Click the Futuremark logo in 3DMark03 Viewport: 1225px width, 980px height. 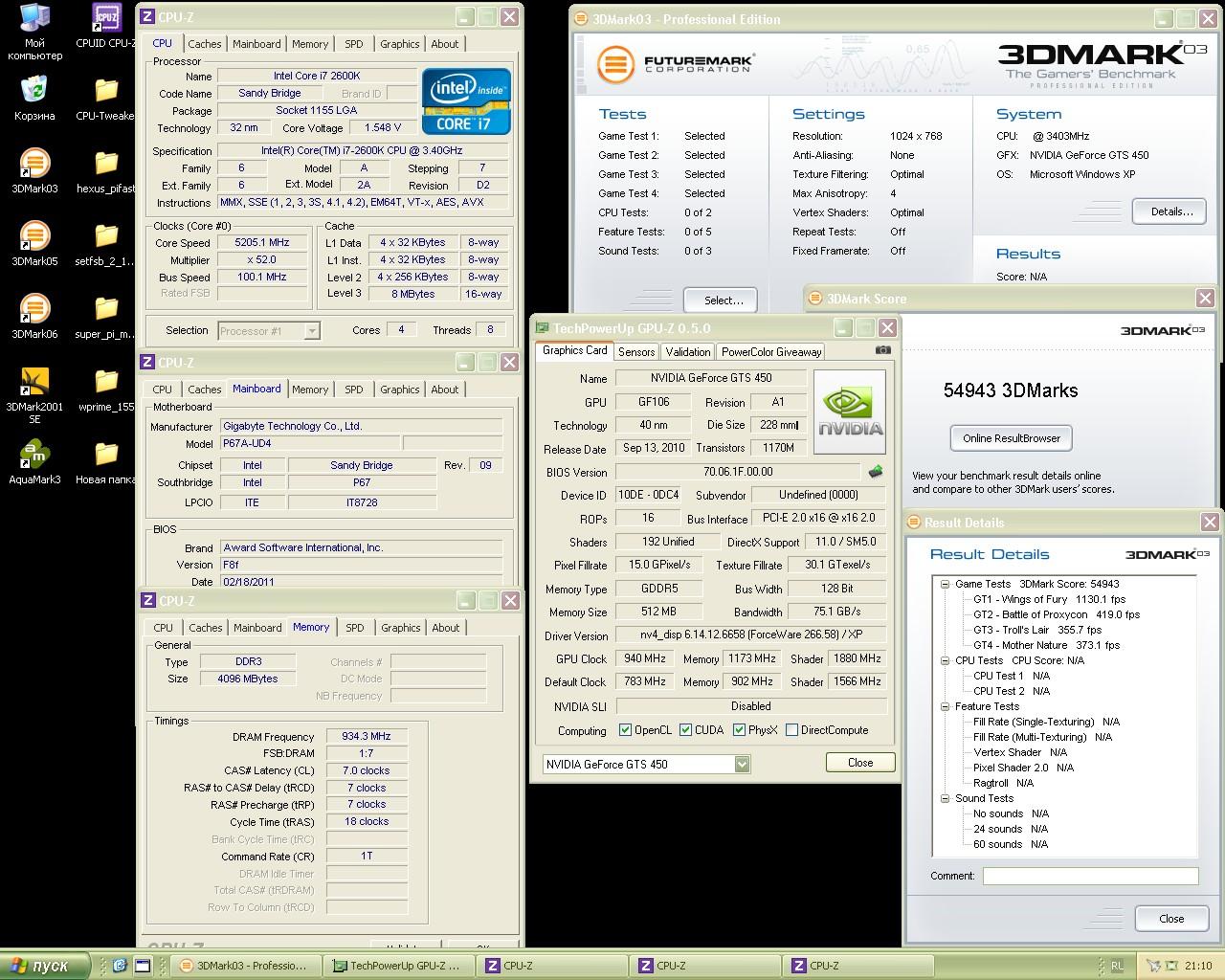coord(675,64)
